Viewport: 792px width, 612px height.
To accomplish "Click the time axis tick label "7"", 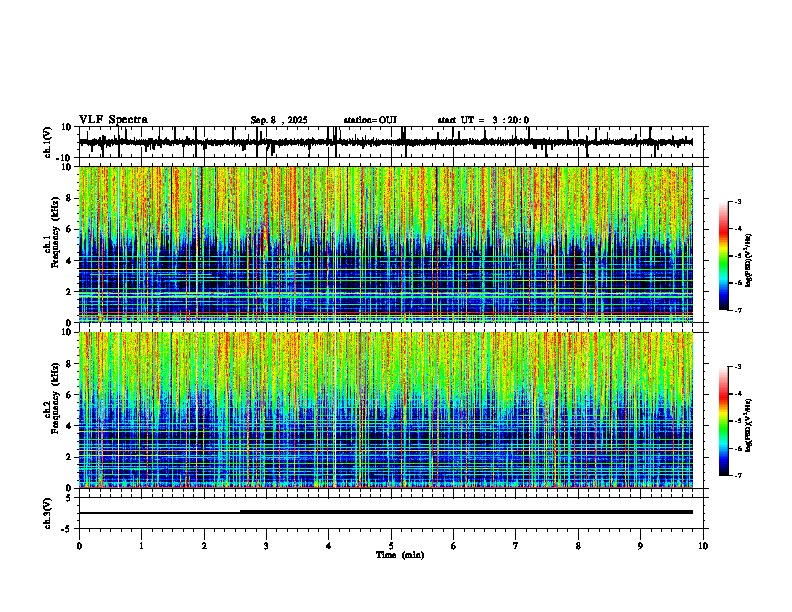I will tap(516, 546).
